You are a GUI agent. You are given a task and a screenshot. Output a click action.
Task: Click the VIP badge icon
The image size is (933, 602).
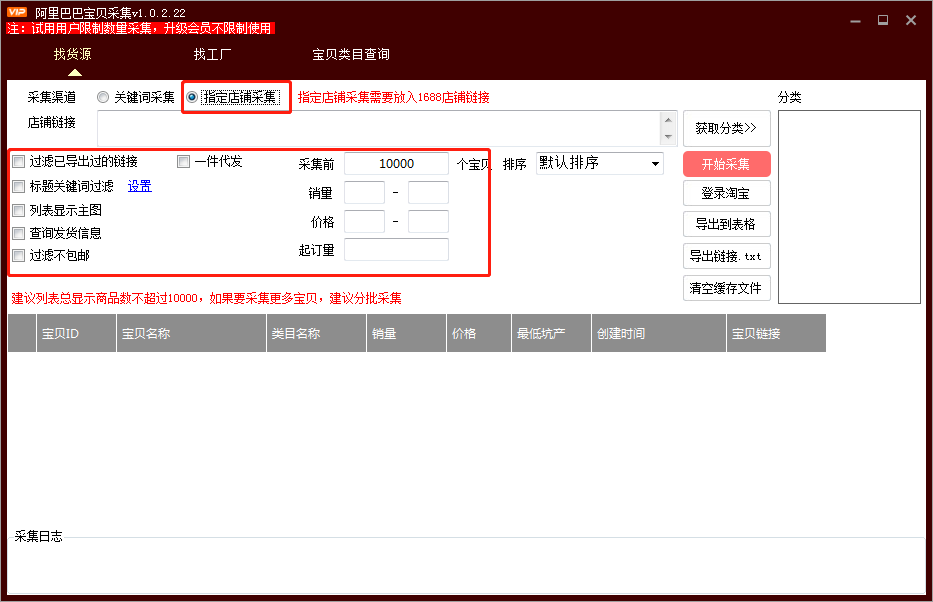point(17,11)
